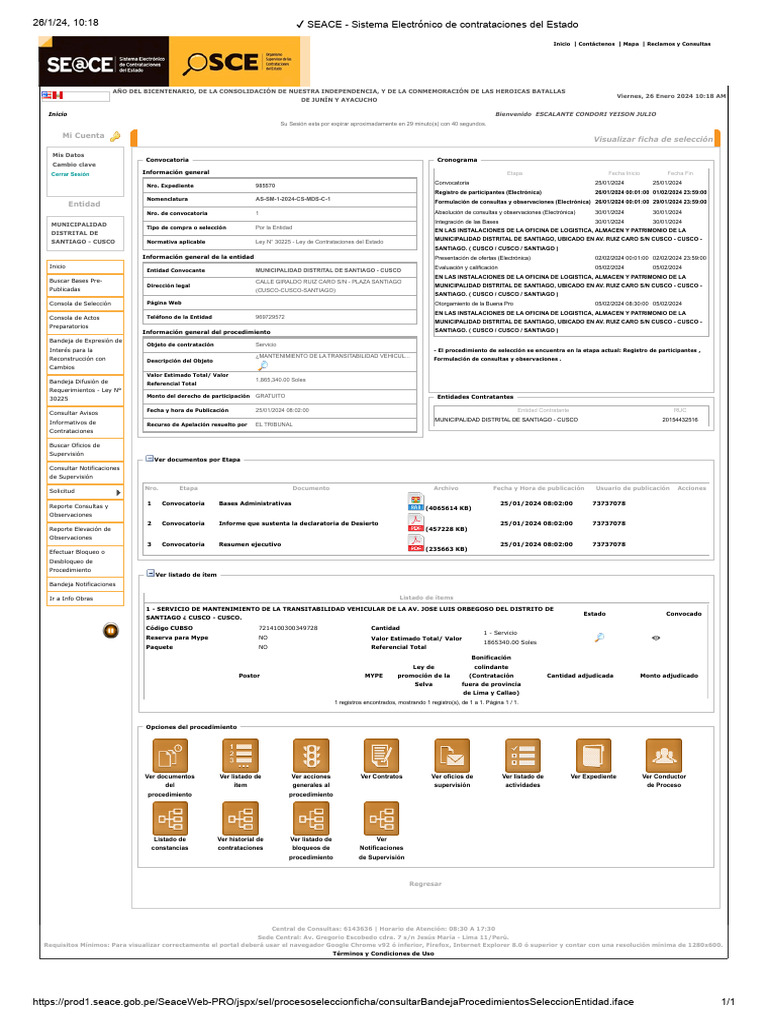768x1024 pixels.
Task: Open Buscar Oficios de Supervisión
Action: [x=85, y=449]
